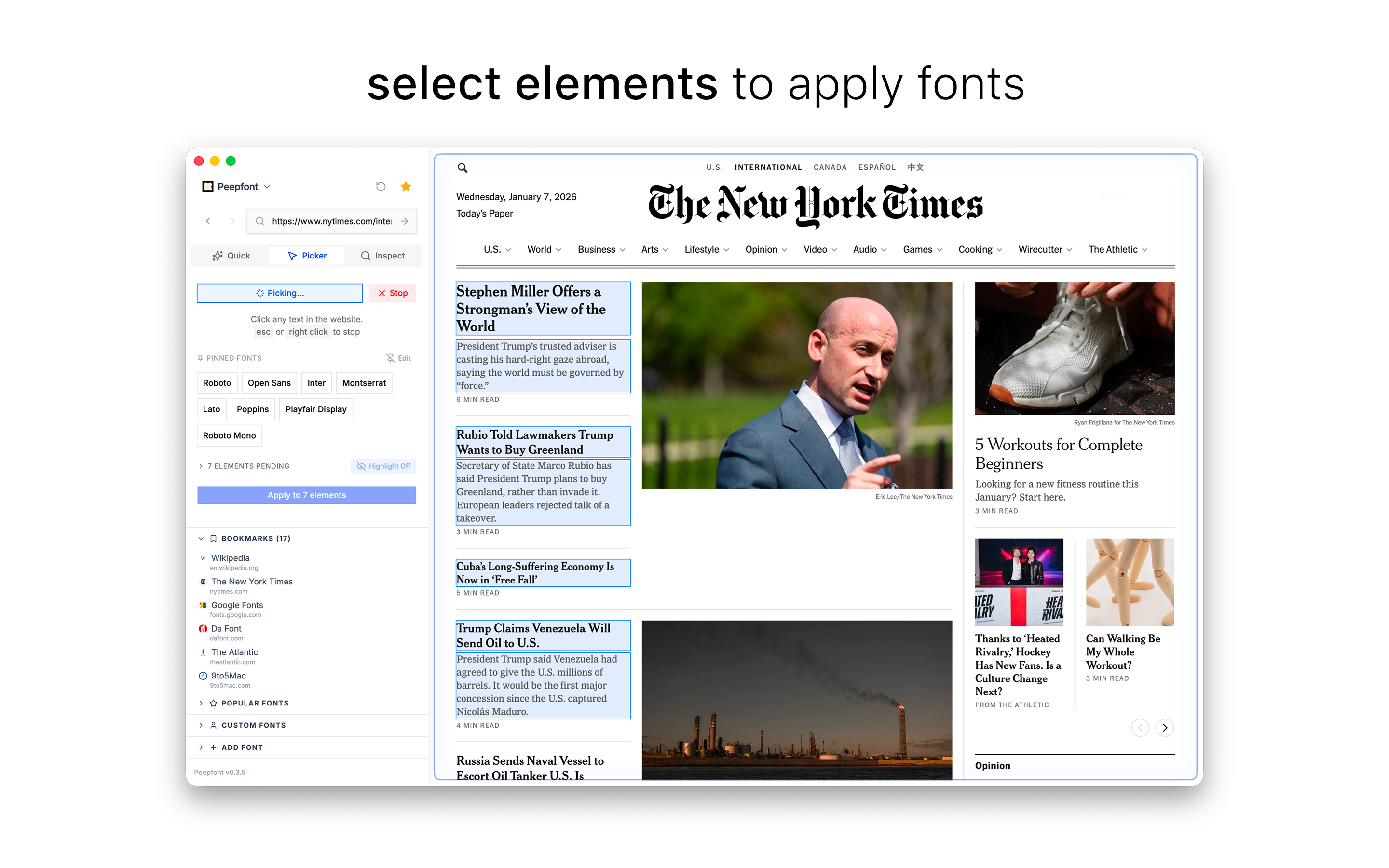Image resolution: width=1389 pixels, height=868 pixels.
Task: Choose the Lato pinned font
Action: (x=211, y=409)
